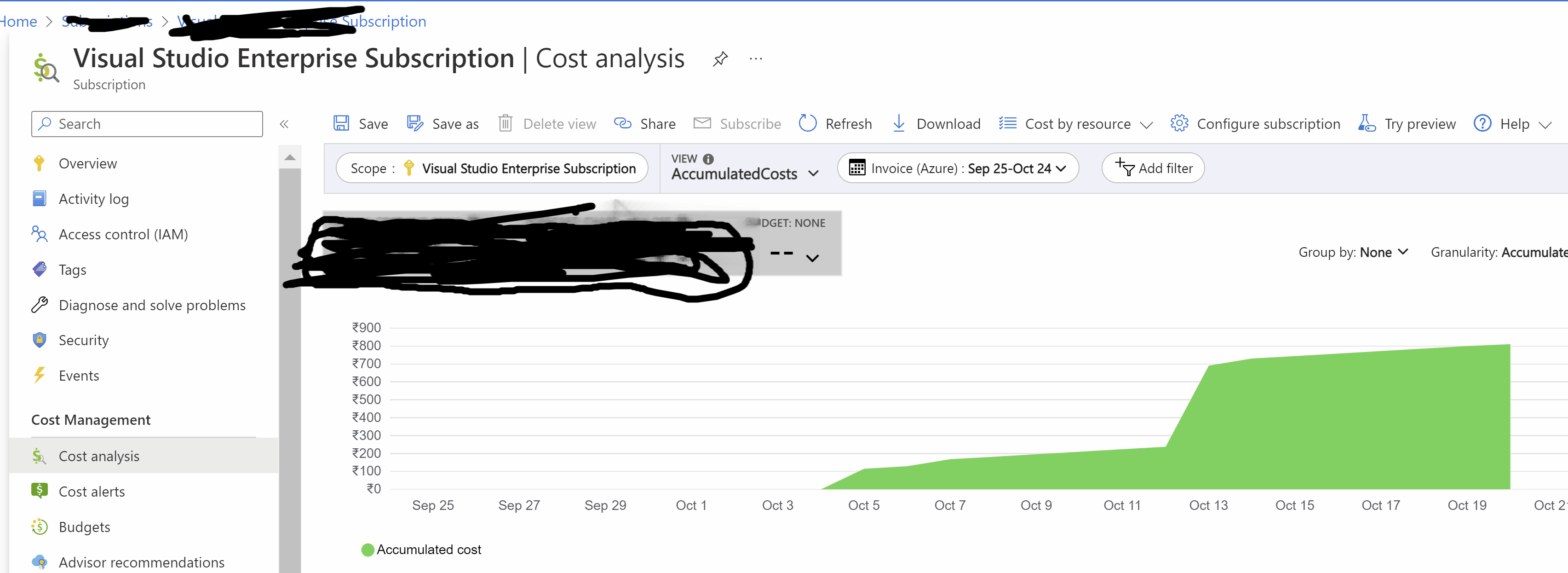The height and width of the screenshot is (573, 1568).
Task: Click the Add filter button
Action: pyautogui.click(x=1153, y=168)
